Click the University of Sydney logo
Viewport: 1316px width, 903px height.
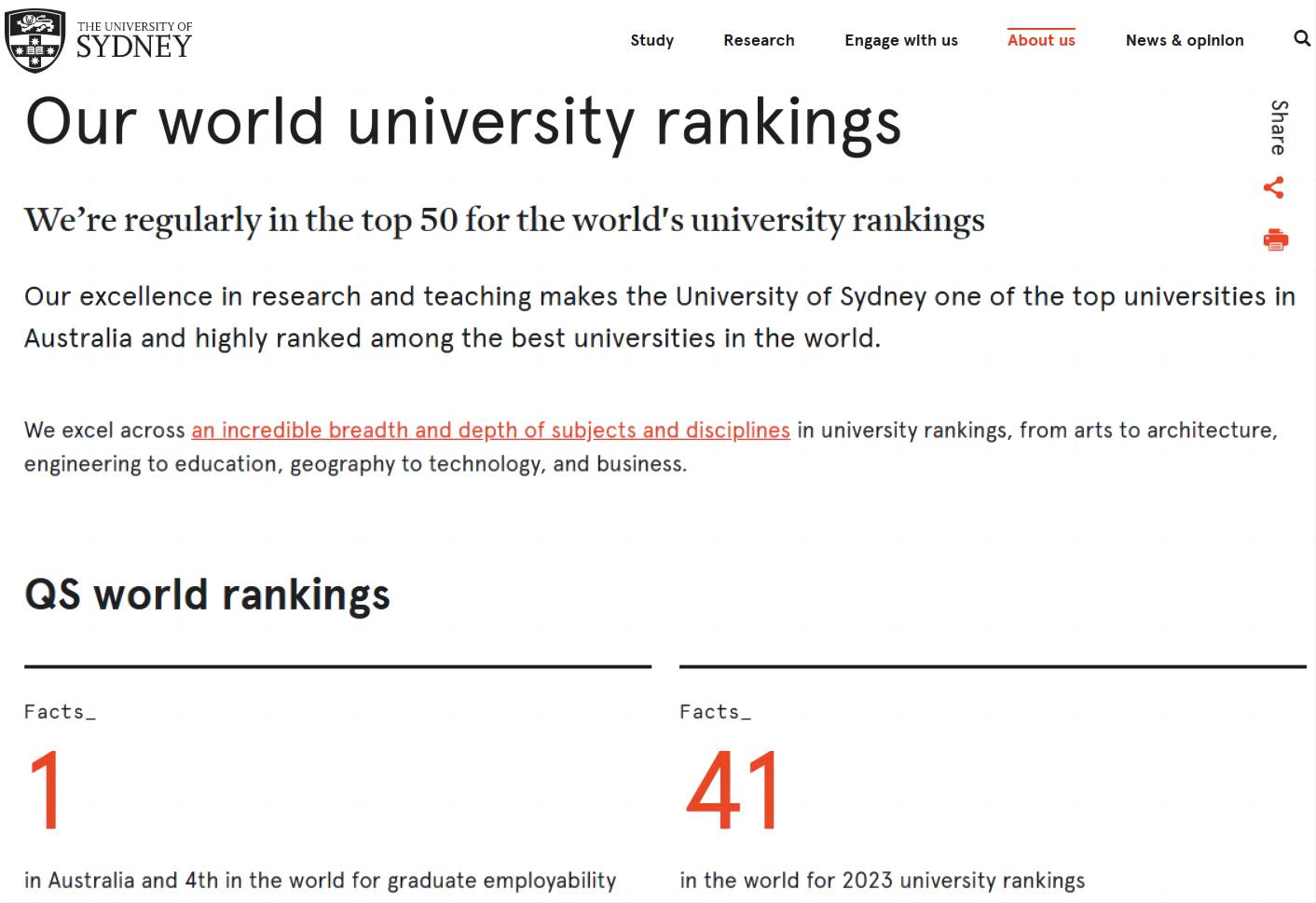coord(99,40)
